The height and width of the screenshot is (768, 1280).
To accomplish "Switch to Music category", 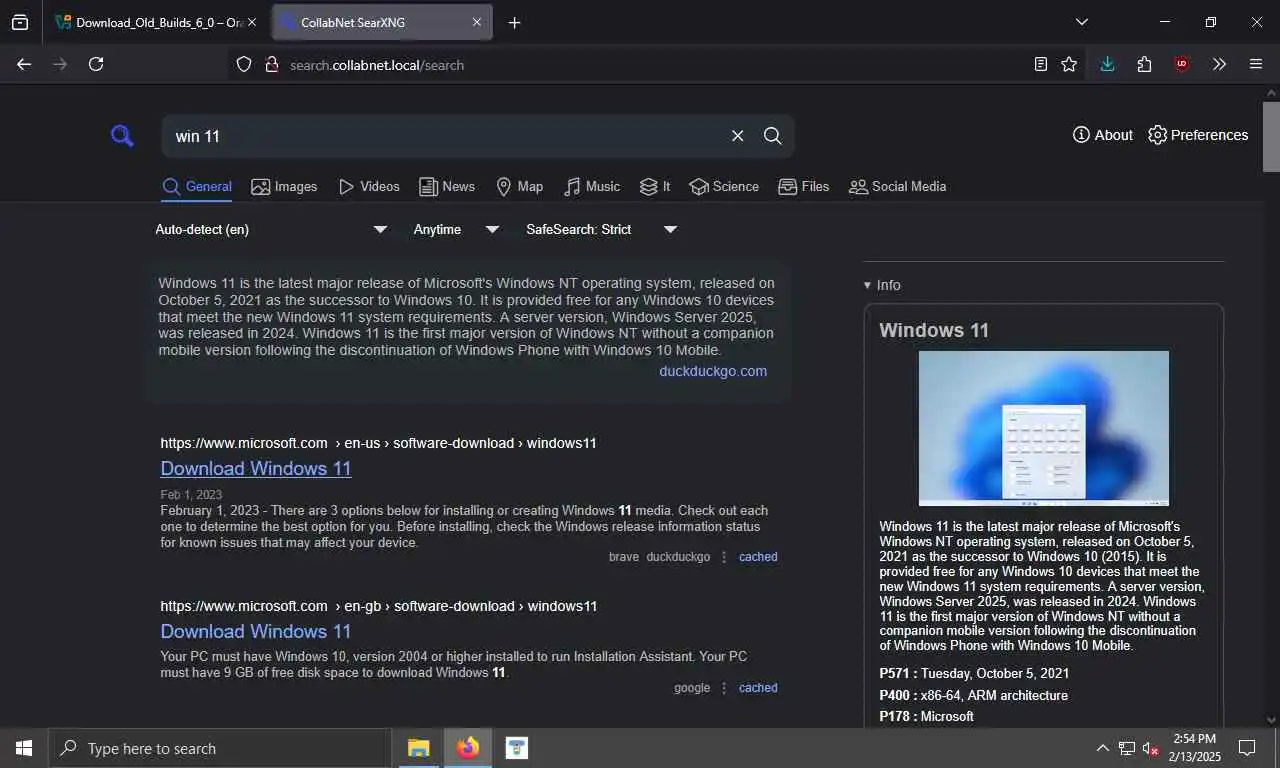I will click(592, 186).
